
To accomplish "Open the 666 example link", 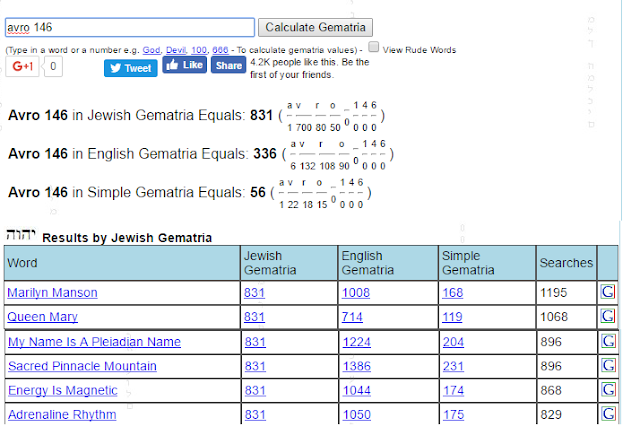I will [x=220, y=50].
